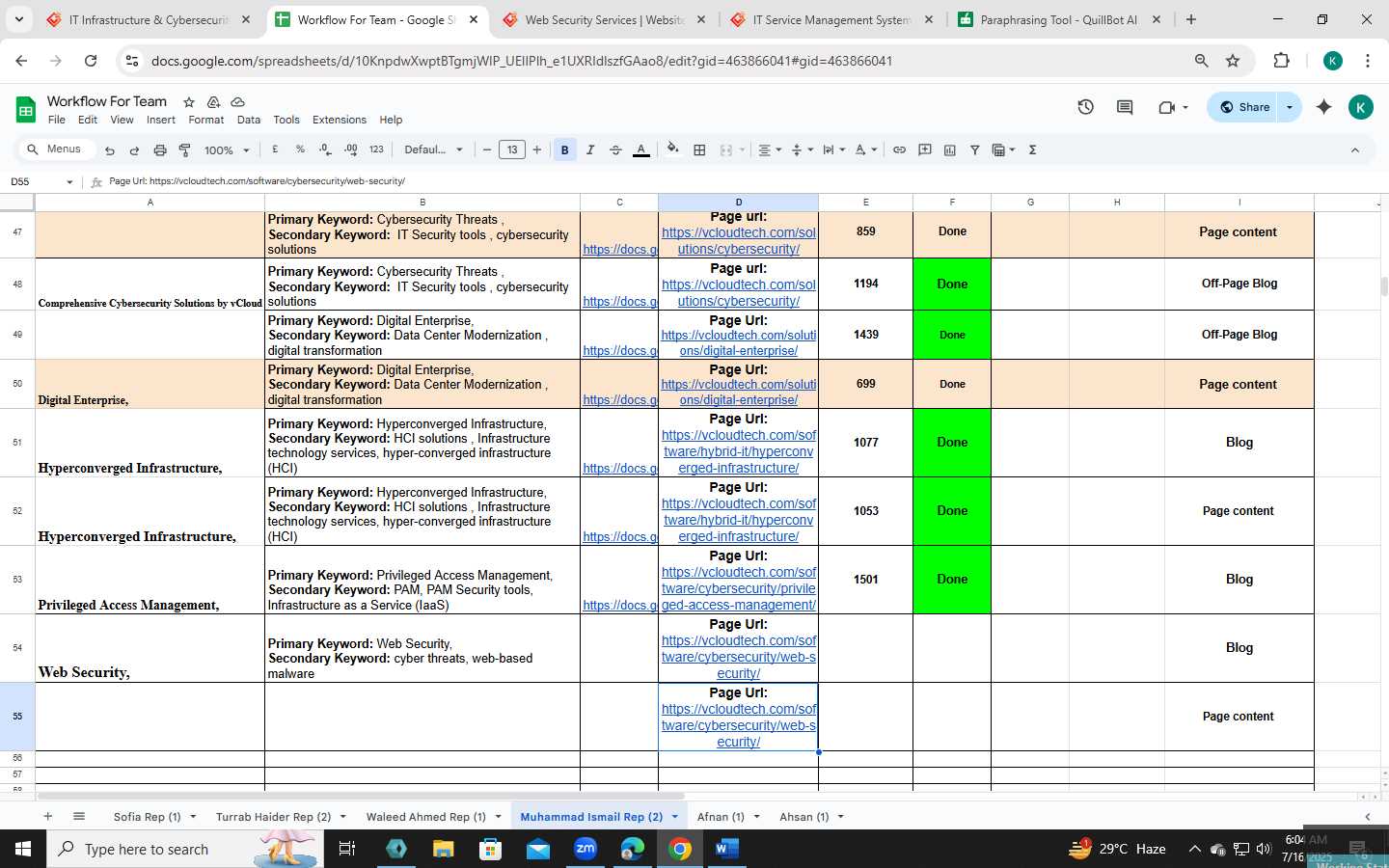Open the all sheets list icon

click(x=79, y=816)
